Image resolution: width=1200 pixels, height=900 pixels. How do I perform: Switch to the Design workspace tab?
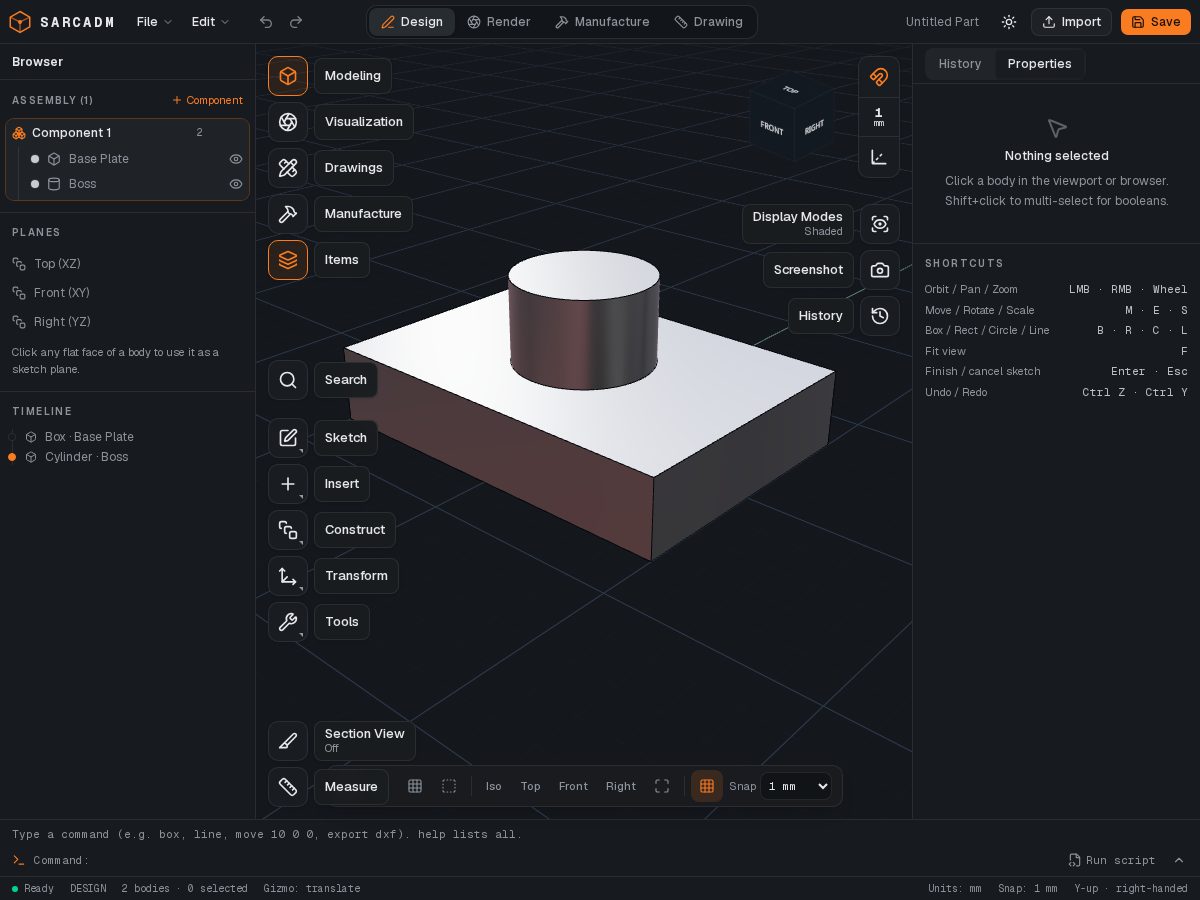tap(412, 22)
